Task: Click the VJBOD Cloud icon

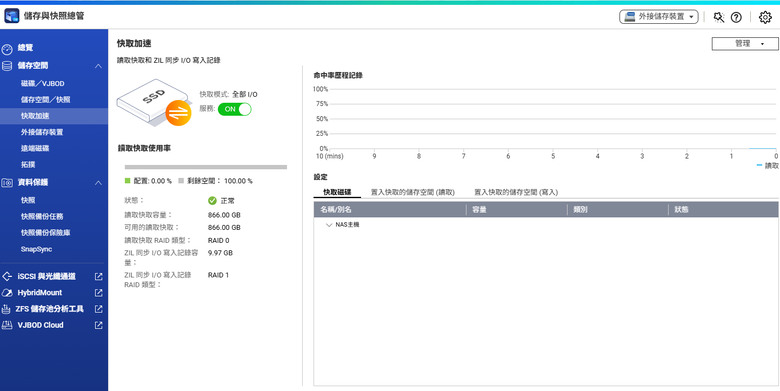Action: point(7,325)
